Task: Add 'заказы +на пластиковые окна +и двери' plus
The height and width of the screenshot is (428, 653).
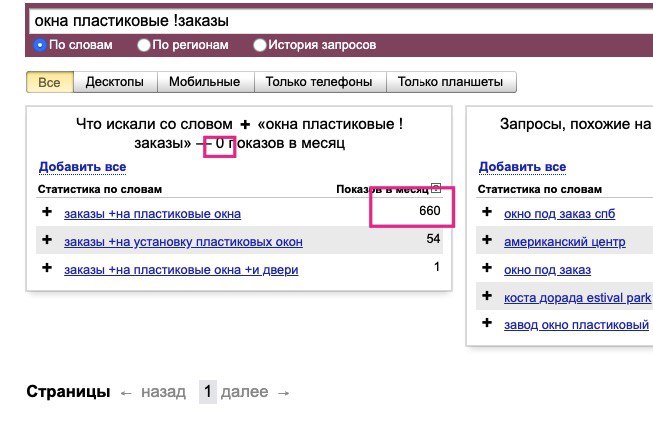Action: pos(47,267)
